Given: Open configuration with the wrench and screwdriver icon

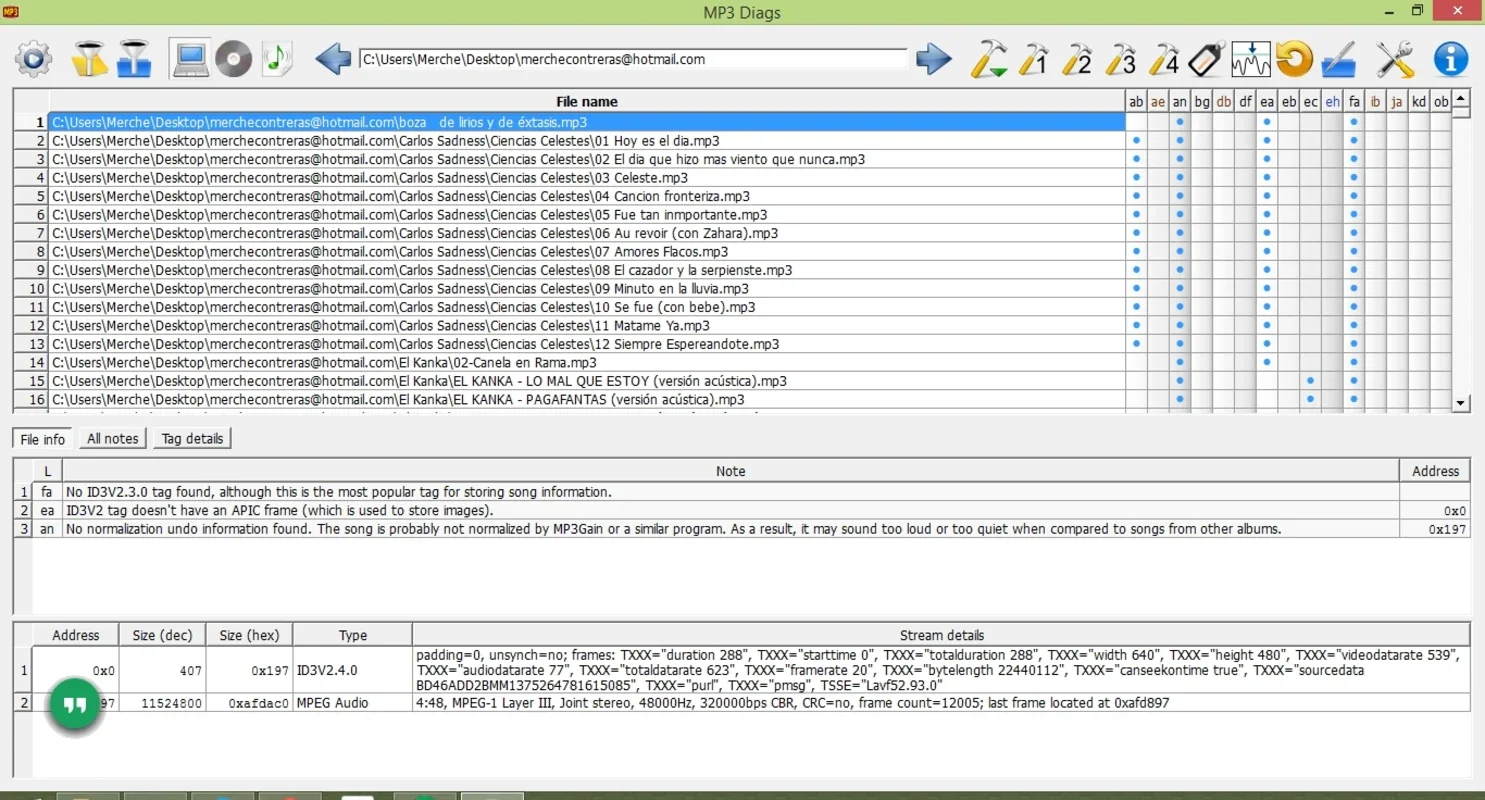Looking at the screenshot, I should coord(1395,59).
